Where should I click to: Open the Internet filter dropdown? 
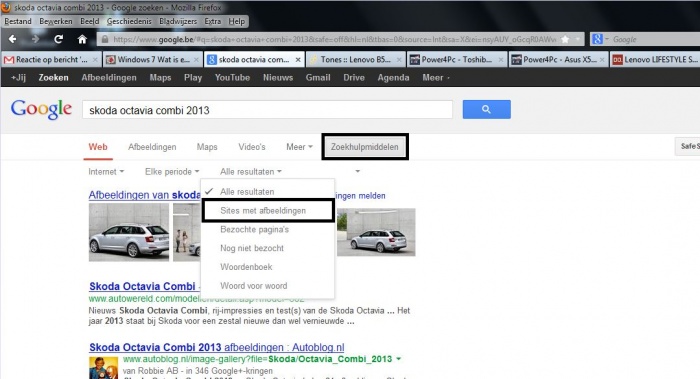(106, 171)
